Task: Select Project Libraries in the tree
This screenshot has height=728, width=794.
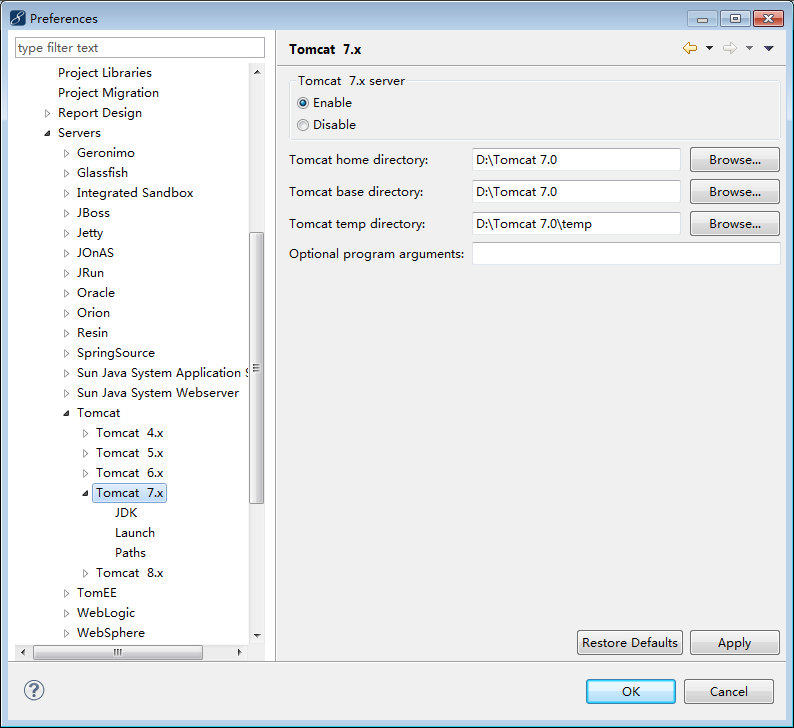Action: pyautogui.click(x=105, y=73)
